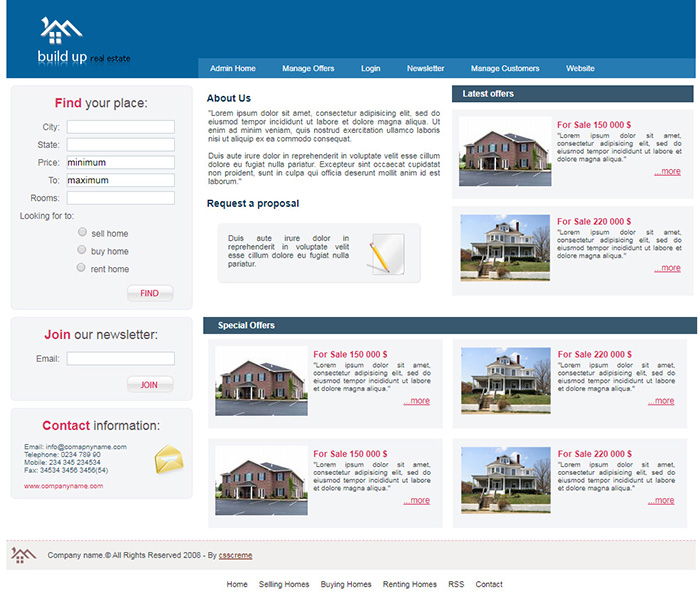Click the newsletter Email input field
Image resolution: width=700 pixels, height=592 pixels.
tap(121, 359)
